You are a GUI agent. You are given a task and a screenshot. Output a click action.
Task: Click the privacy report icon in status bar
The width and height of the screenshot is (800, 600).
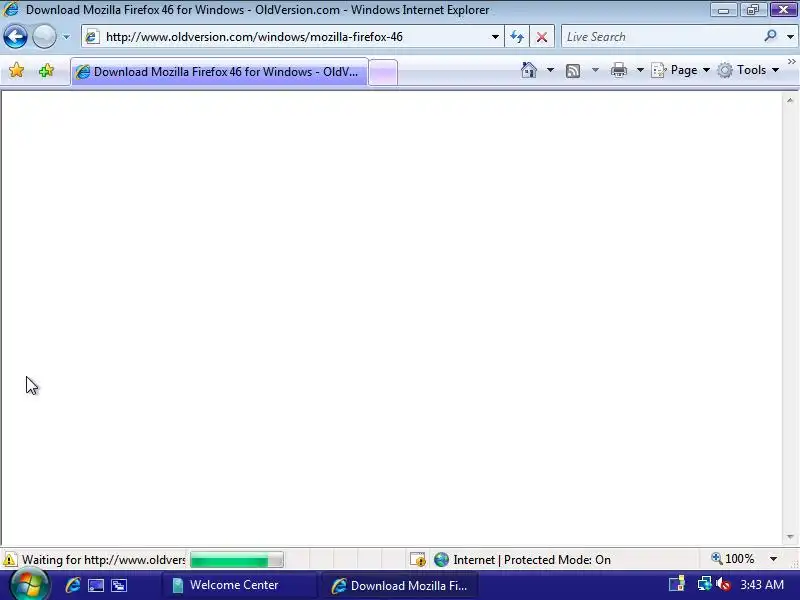(x=418, y=560)
